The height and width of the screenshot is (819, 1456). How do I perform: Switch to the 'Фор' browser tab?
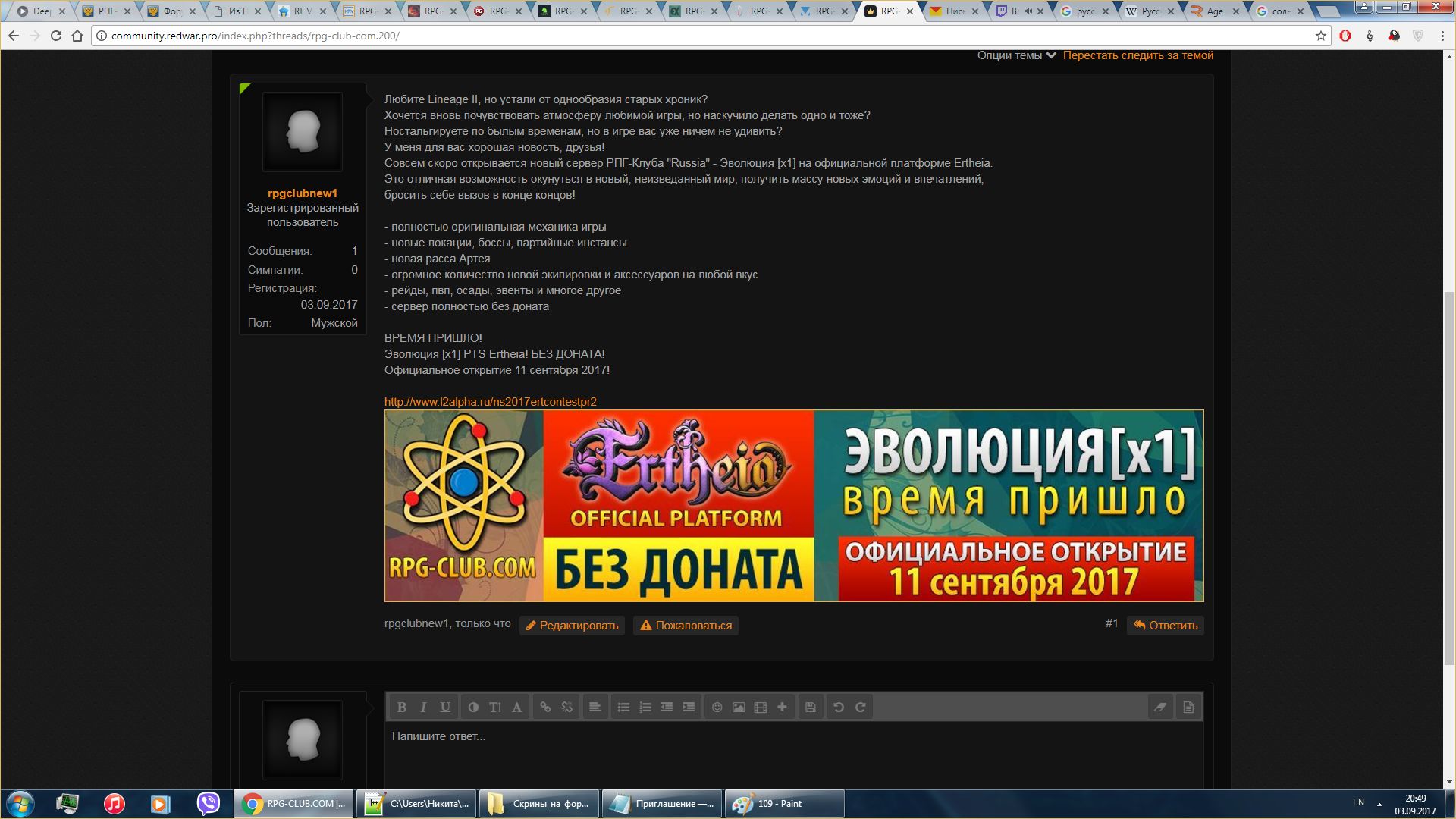pyautogui.click(x=173, y=11)
